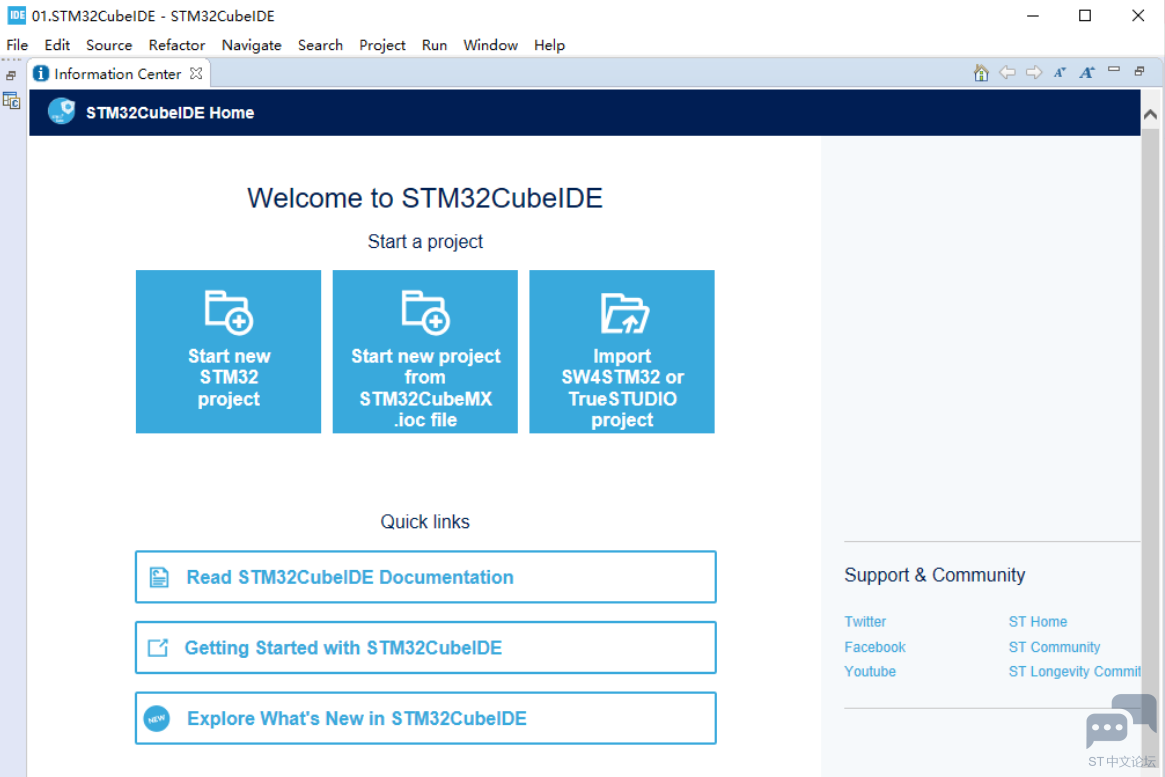Open the Navigate menu

pos(252,45)
